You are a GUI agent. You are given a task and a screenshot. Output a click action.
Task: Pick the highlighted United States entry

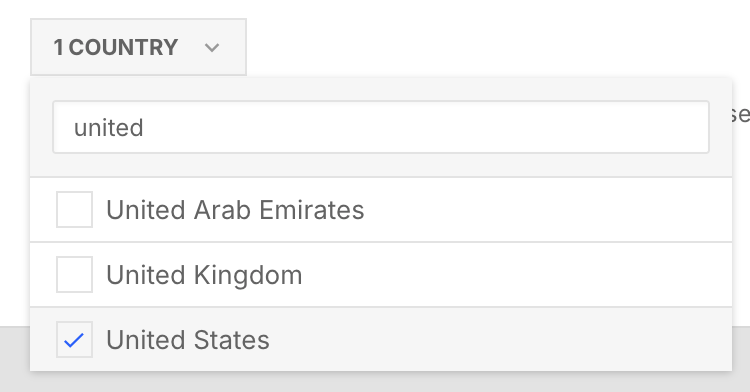(x=381, y=339)
